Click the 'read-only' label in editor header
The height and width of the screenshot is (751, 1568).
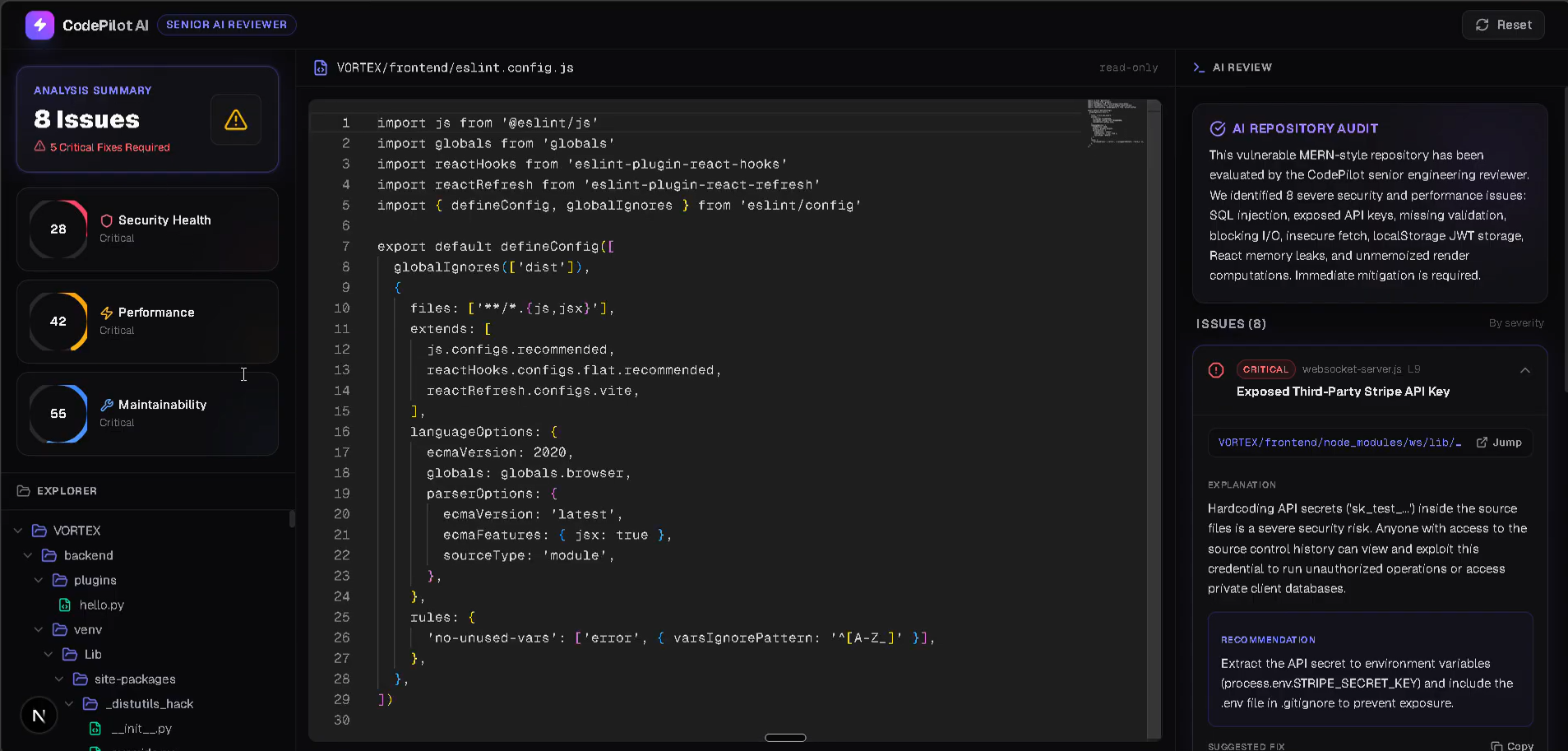point(1128,67)
